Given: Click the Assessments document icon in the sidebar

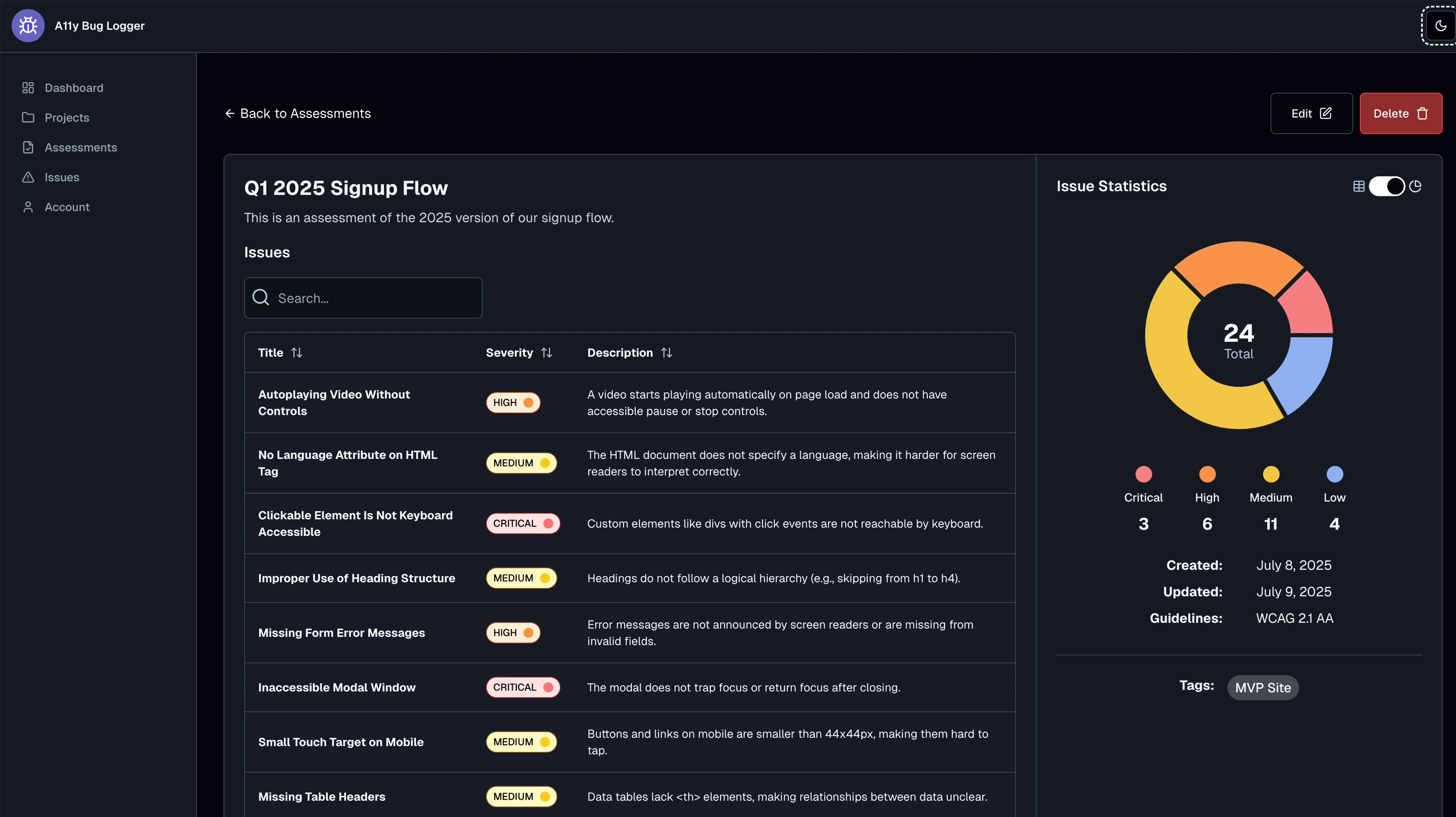Looking at the screenshot, I should tap(28, 148).
